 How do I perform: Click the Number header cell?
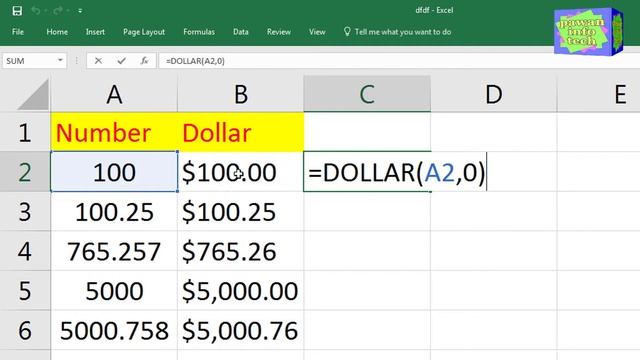(114, 132)
